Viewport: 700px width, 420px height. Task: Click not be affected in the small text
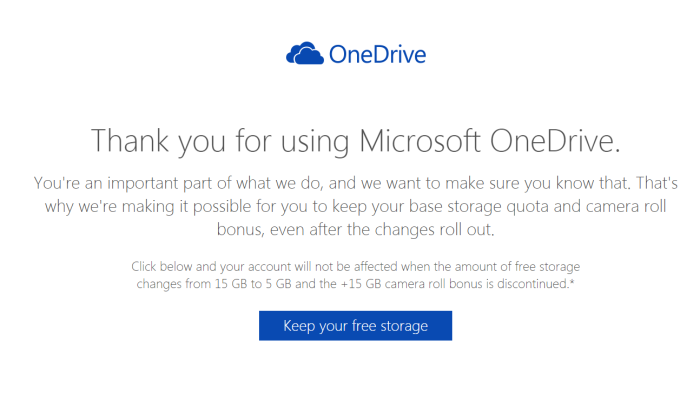coord(356,266)
